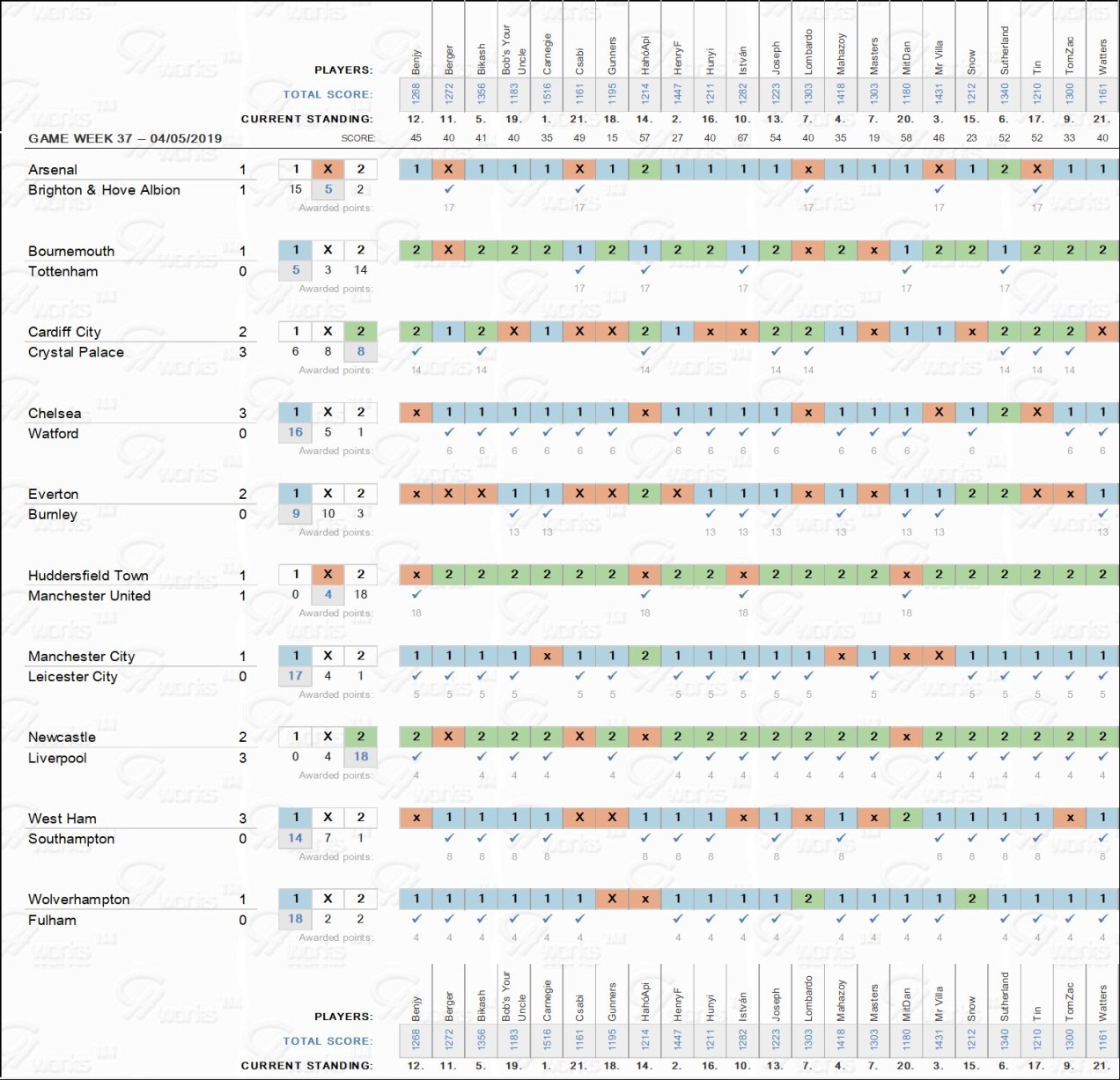
Task: Select Watters' checkmark for Everton vs Burnley
Action: tap(1102, 513)
